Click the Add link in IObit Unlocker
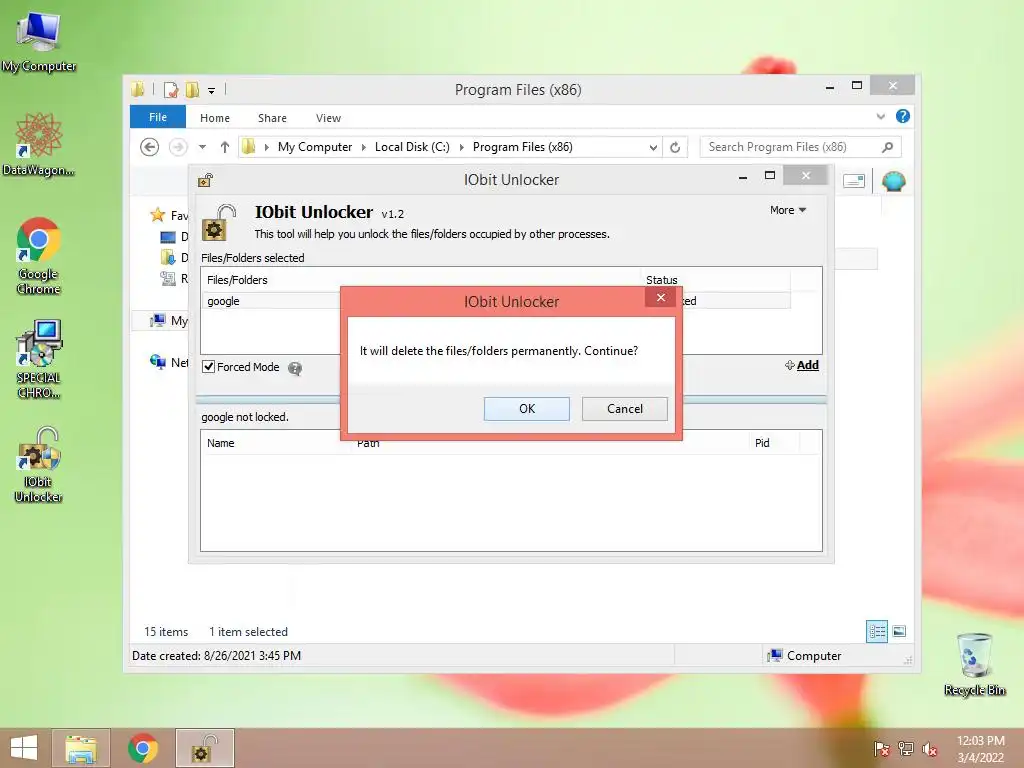Viewport: 1024px width, 768px height. pos(807,365)
